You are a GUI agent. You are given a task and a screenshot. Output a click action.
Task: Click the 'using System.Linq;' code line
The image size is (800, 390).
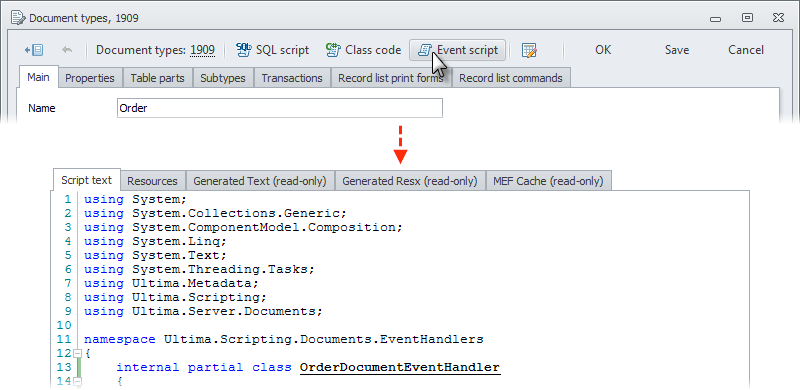(x=155, y=241)
